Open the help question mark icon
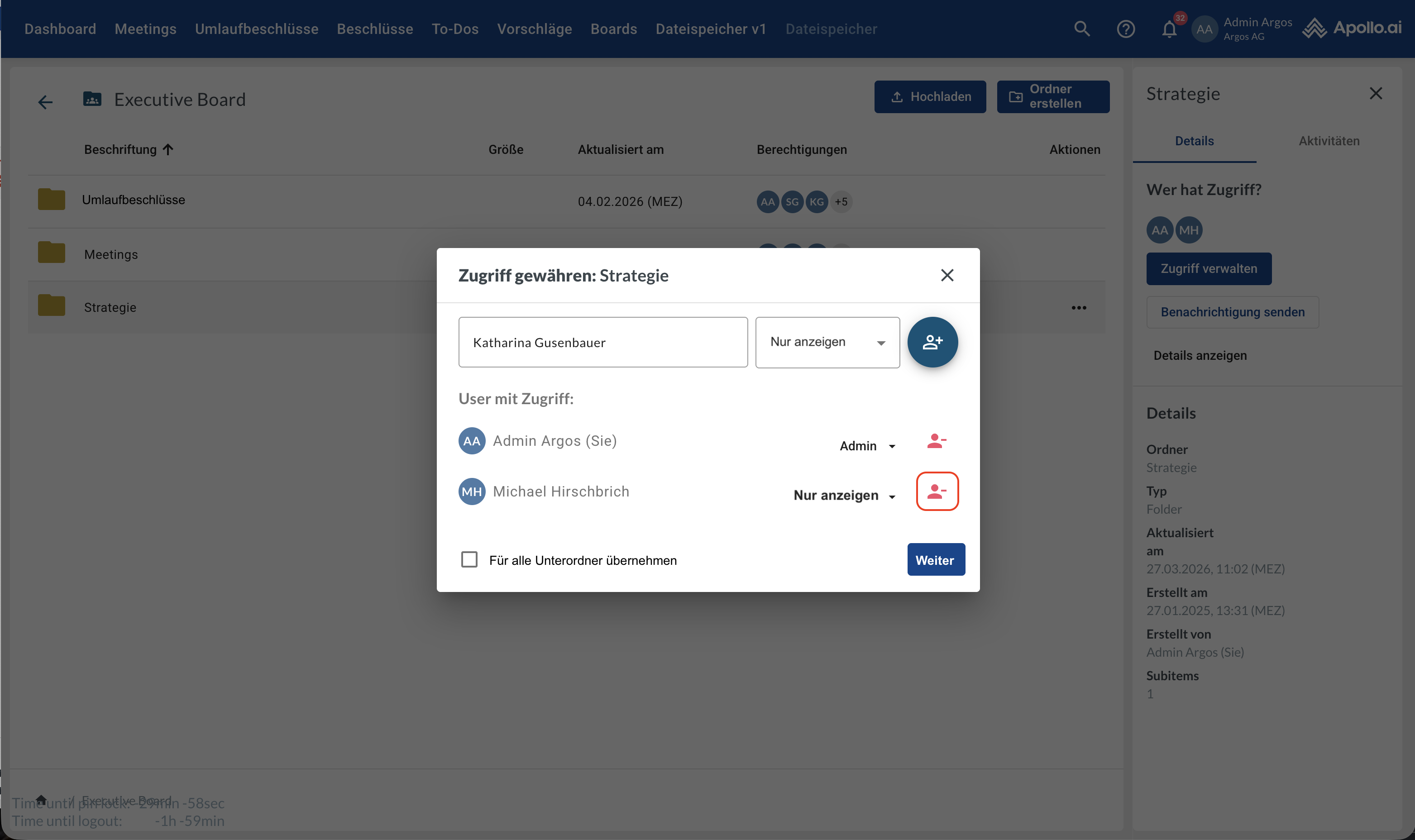This screenshot has width=1415, height=840. coord(1125,29)
